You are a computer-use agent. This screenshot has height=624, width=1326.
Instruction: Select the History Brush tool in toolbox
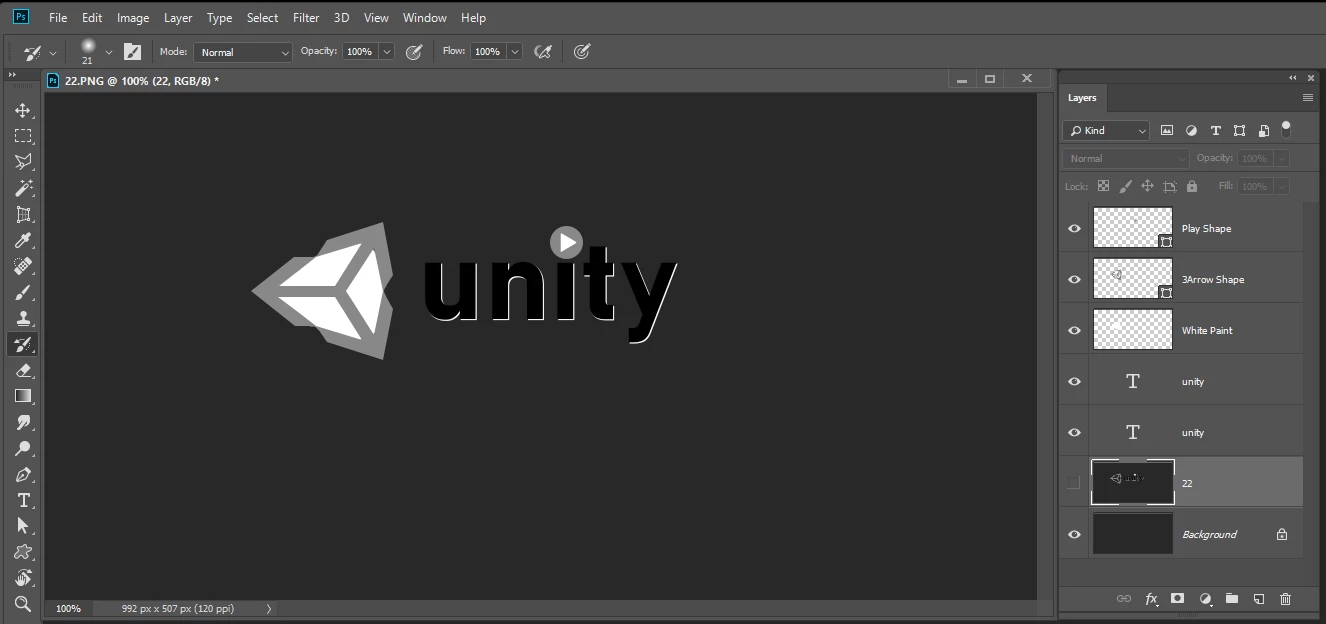(23, 344)
